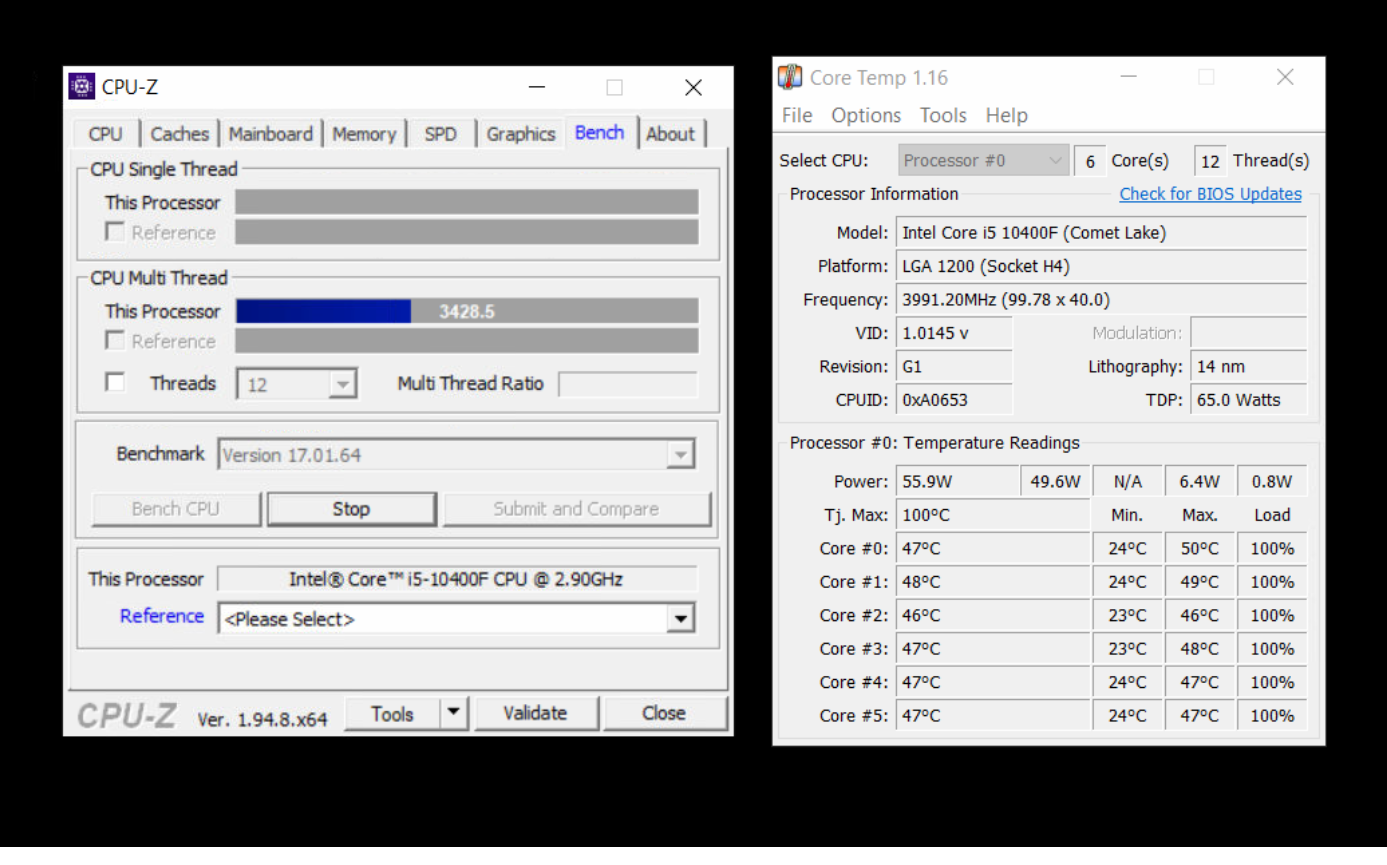The width and height of the screenshot is (1387, 865).
Task: Click the Core Temp app icon in title bar
Action: click(x=790, y=77)
